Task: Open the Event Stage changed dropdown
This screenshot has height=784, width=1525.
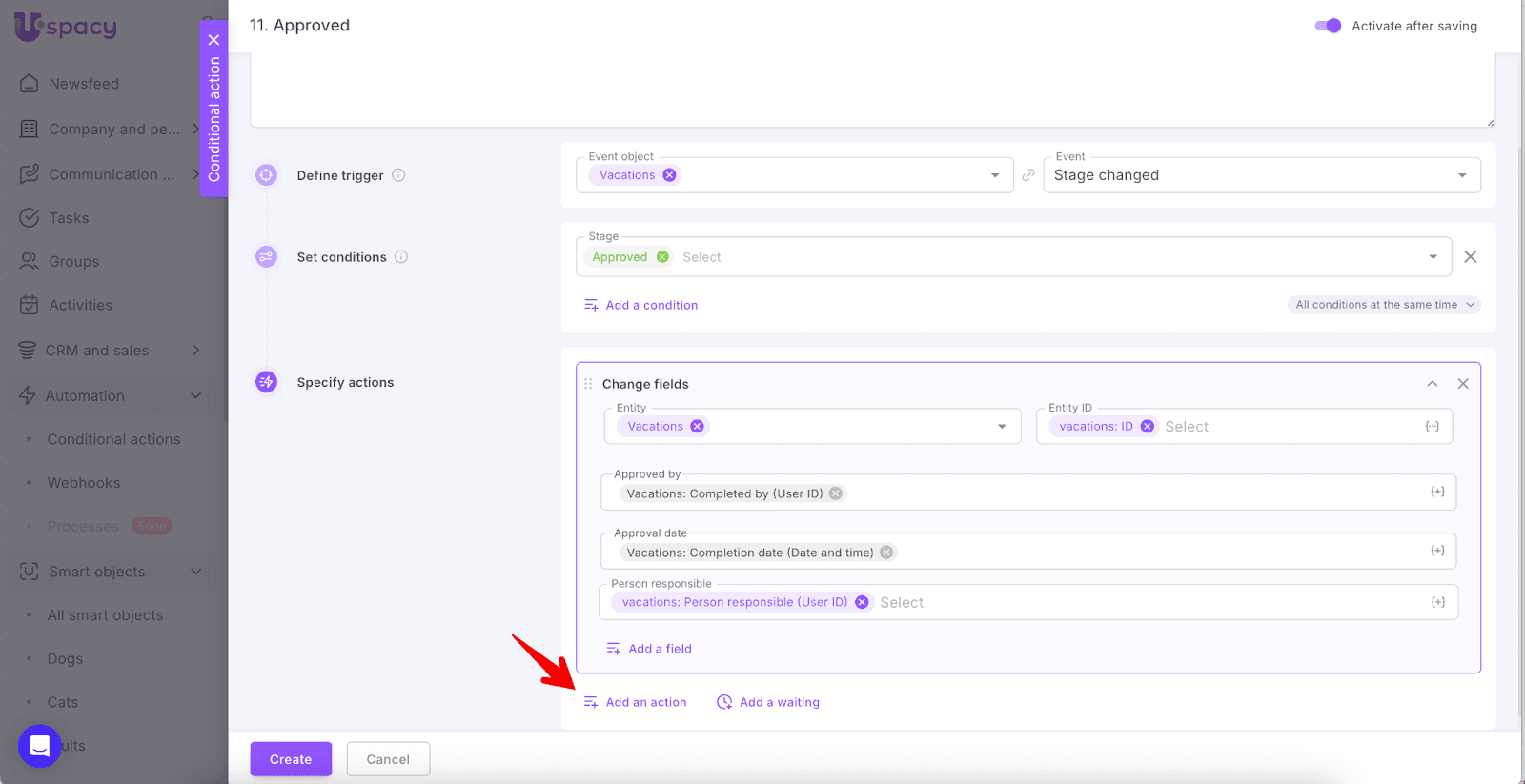Action: pyautogui.click(x=1261, y=175)
